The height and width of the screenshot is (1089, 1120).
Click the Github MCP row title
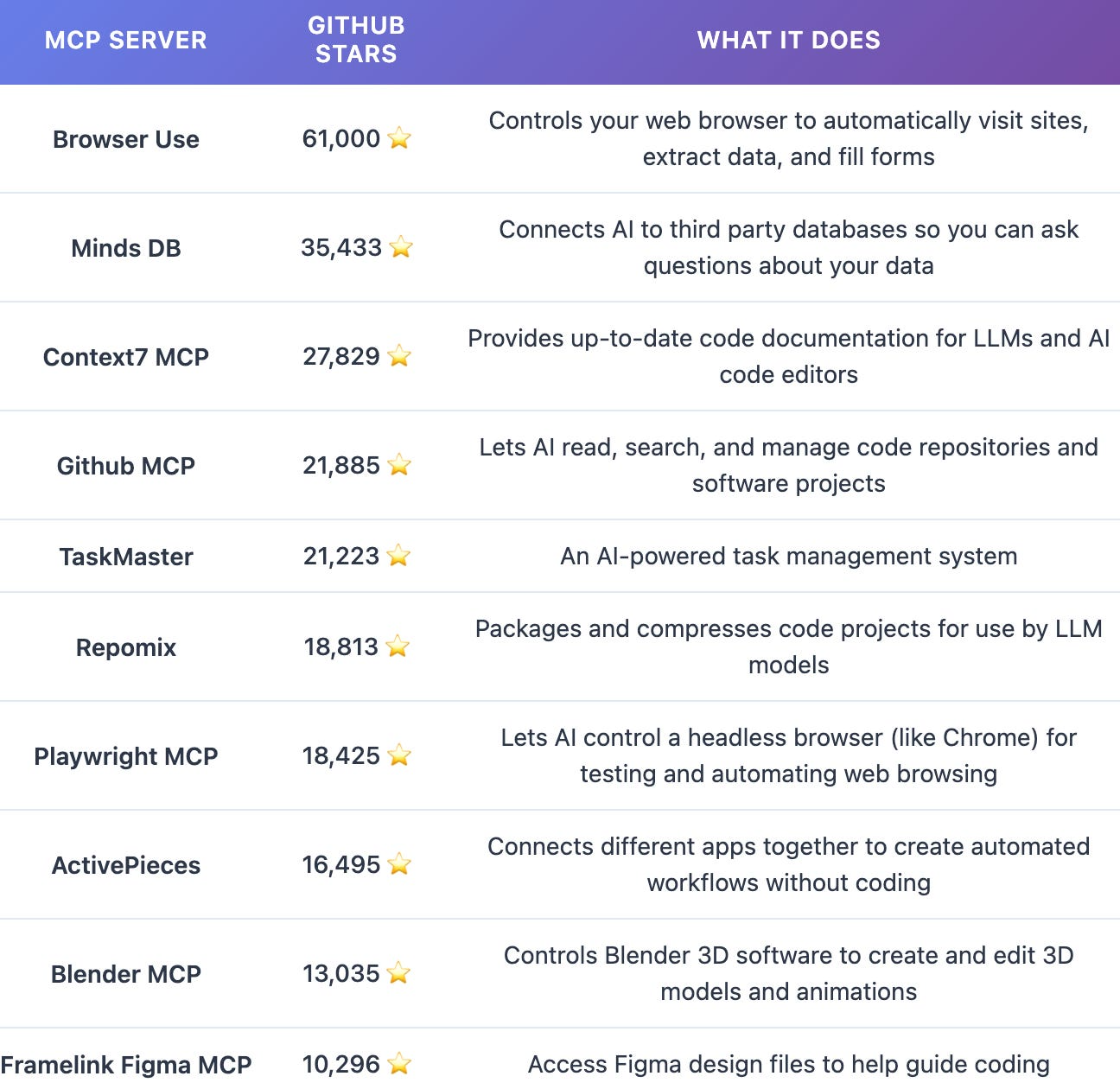coord(126,466)
